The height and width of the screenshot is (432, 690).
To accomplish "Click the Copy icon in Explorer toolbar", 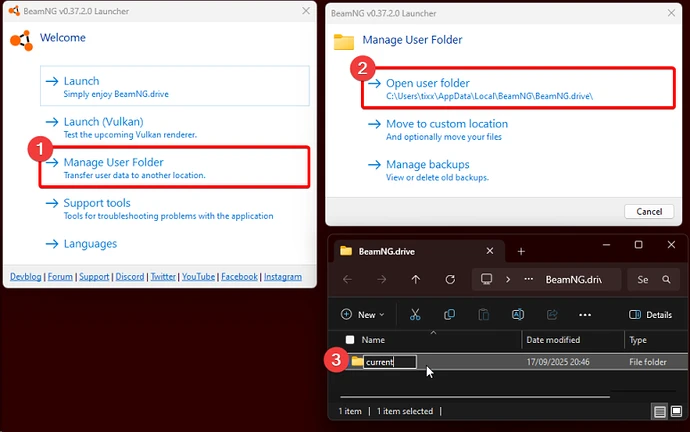I will pyautogui.click(x=449, y=314).
